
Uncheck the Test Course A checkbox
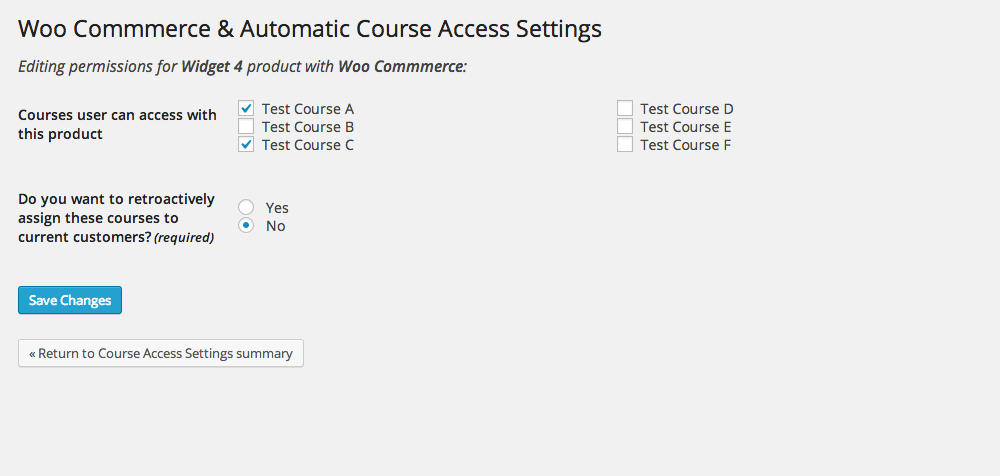pos(246,108)
